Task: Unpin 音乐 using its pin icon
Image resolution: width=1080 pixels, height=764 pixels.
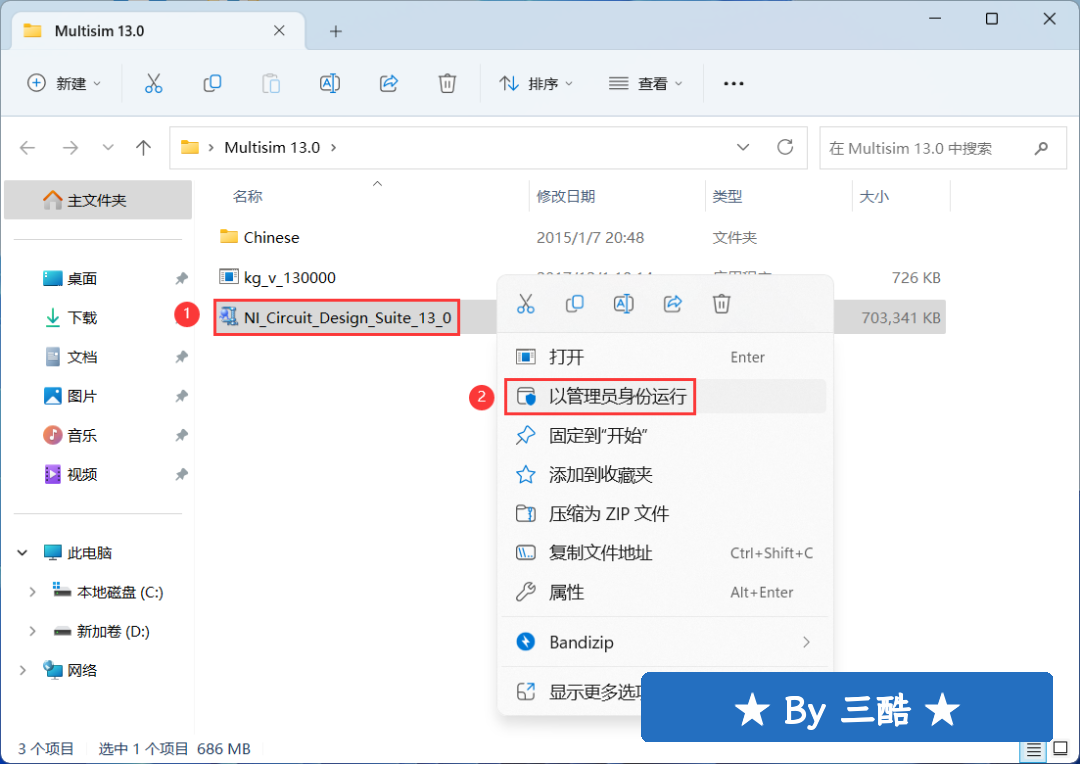Action: [x=181, y=435]
